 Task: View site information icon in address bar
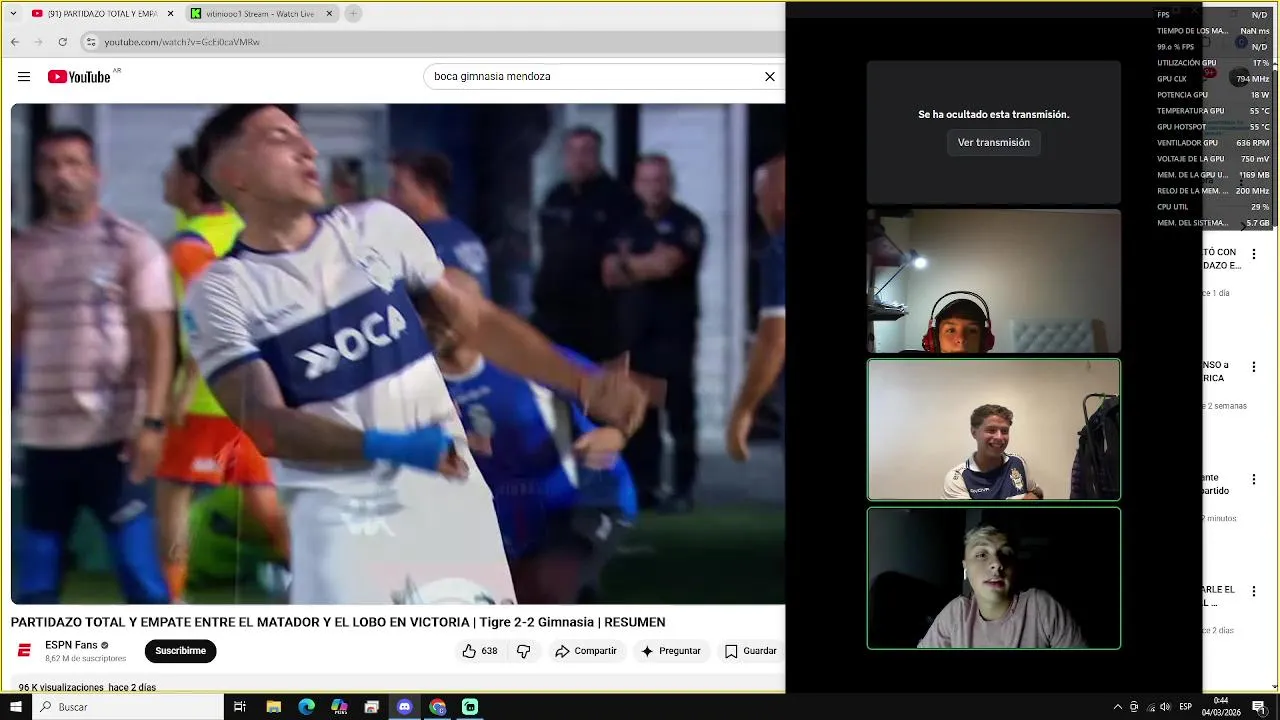(x=91, y=42)
